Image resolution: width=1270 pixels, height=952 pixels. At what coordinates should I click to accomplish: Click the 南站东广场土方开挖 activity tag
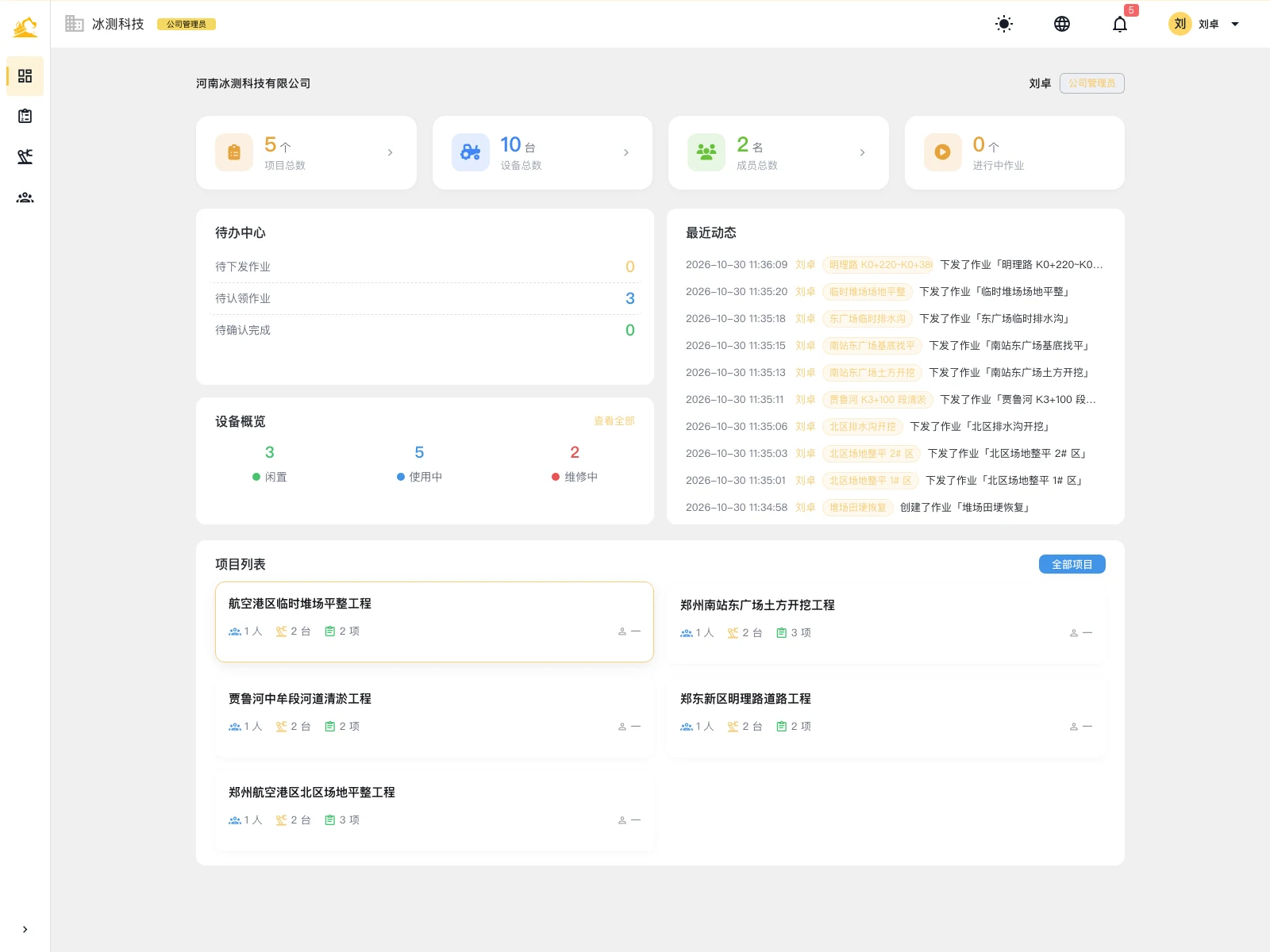[x=872, y=373]
